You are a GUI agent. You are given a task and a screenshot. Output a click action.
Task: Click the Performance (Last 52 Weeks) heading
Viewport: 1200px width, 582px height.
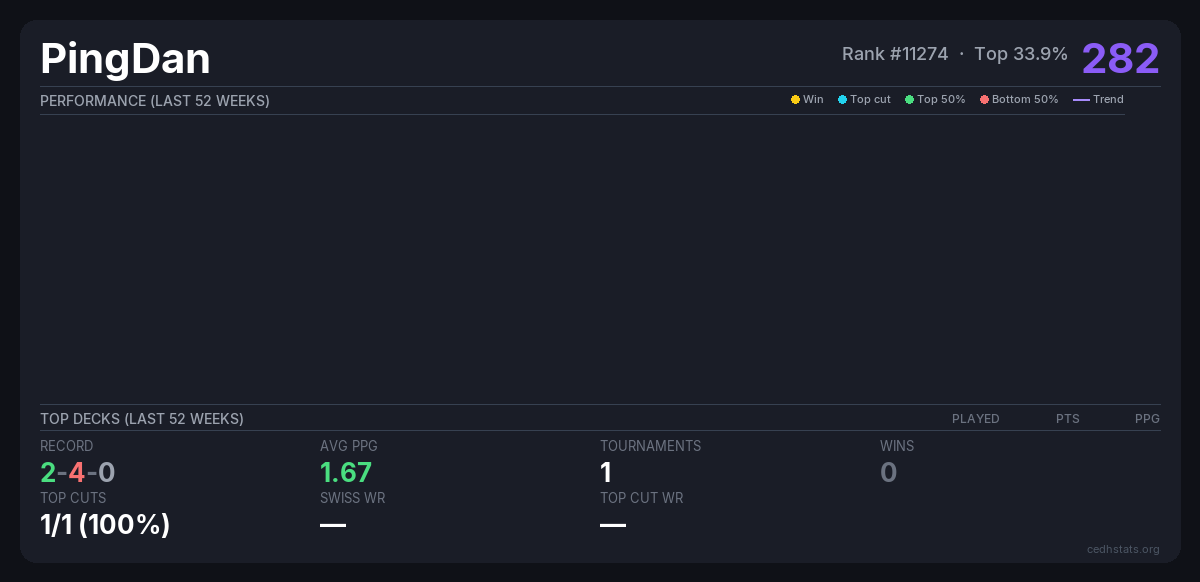click(155, 101)
